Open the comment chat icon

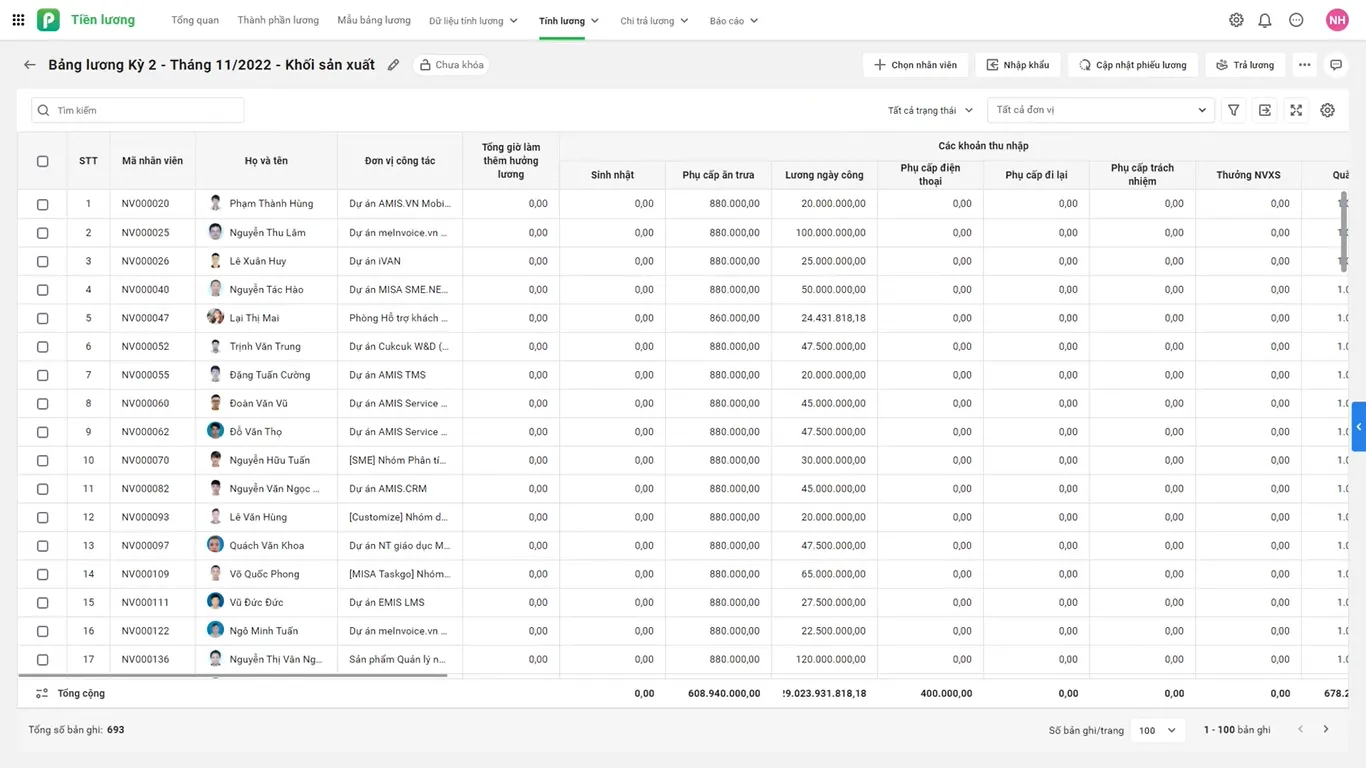coord(1335,65)
